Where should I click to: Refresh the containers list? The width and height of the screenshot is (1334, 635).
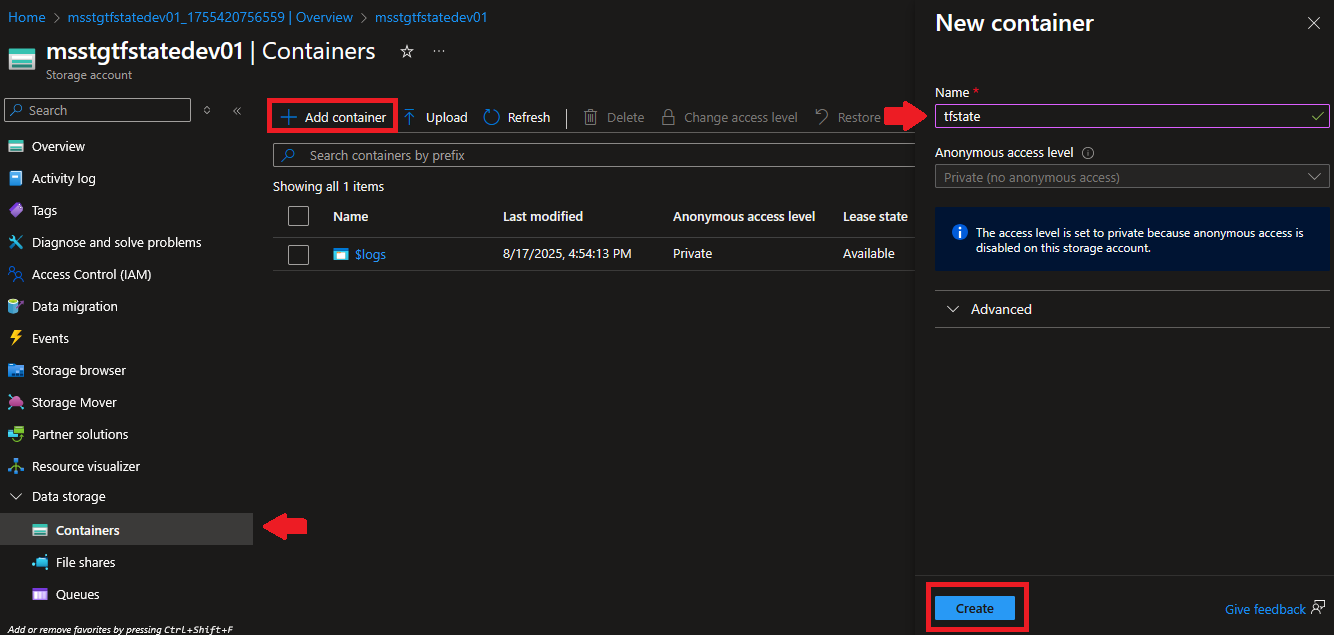click(517, 117)
